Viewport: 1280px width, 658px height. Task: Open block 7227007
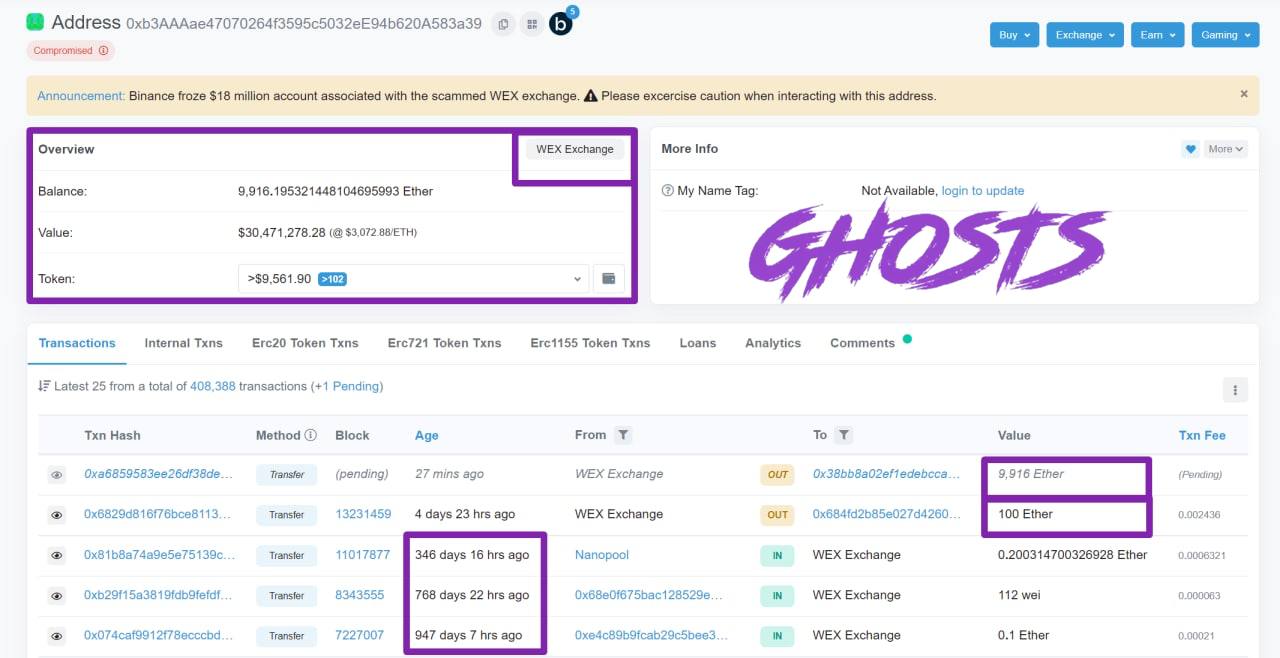click(359, 635)
